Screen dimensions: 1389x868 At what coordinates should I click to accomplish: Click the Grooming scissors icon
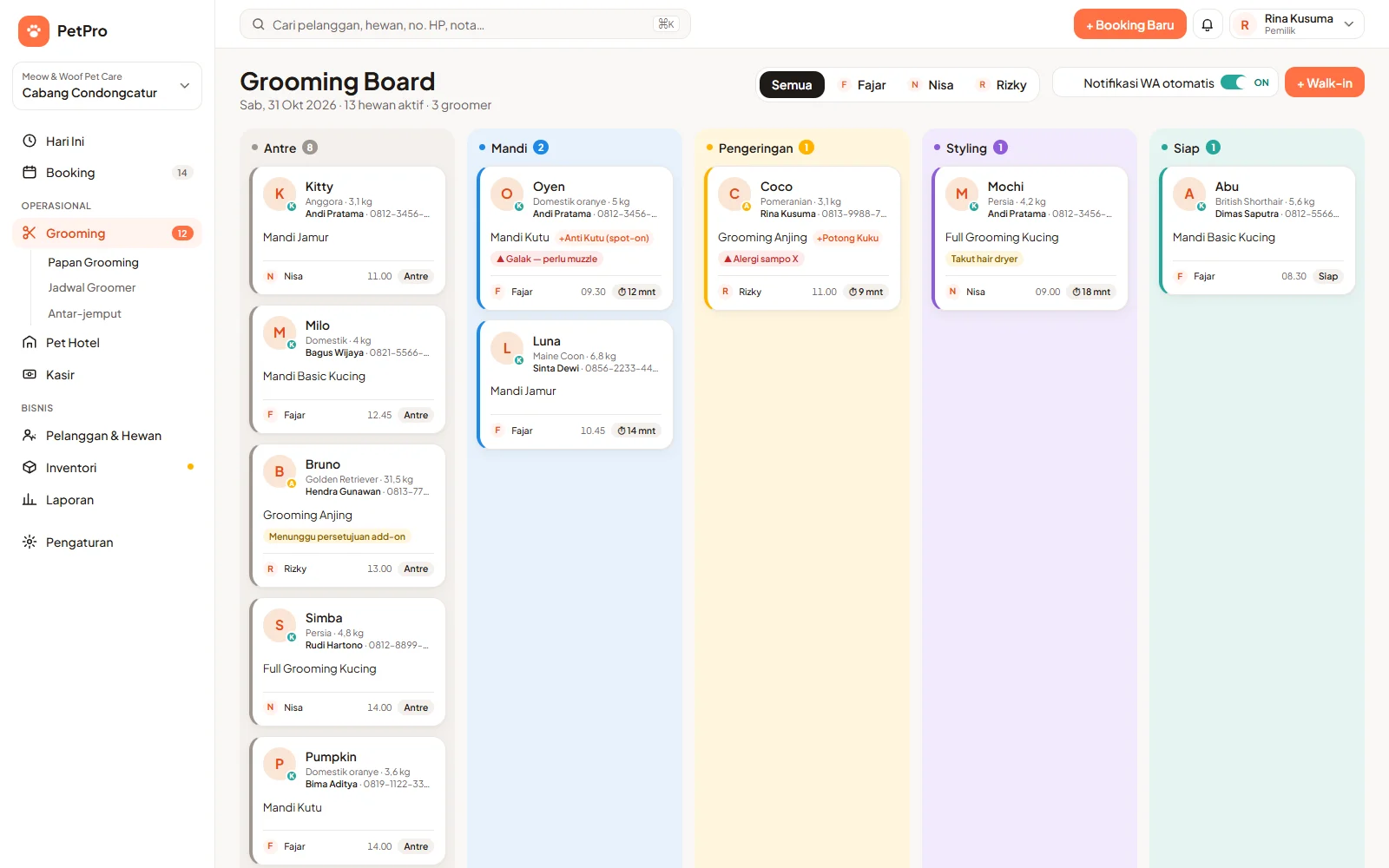tap(30, 233)
